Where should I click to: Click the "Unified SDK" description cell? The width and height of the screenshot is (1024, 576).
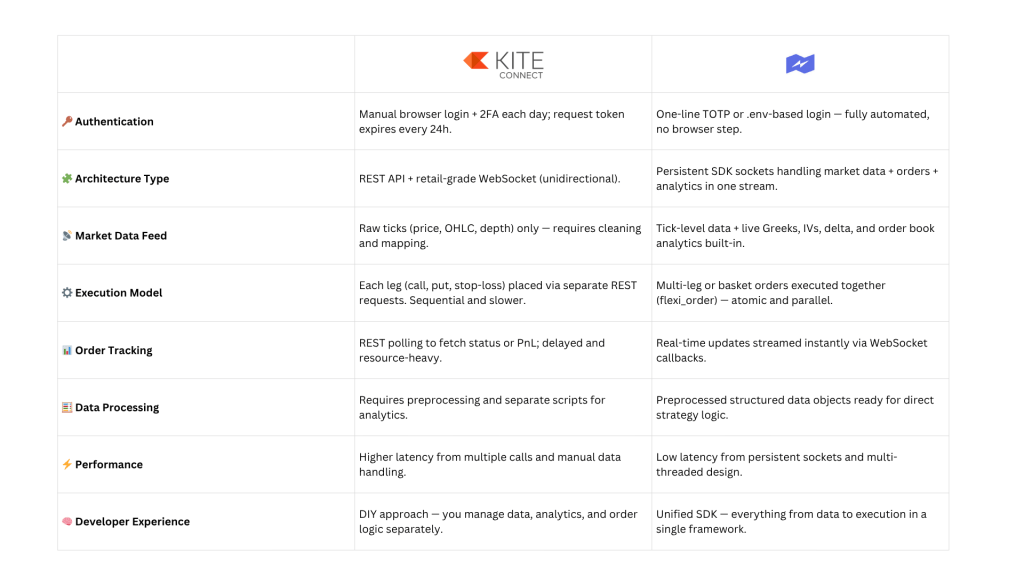(791, 521)
